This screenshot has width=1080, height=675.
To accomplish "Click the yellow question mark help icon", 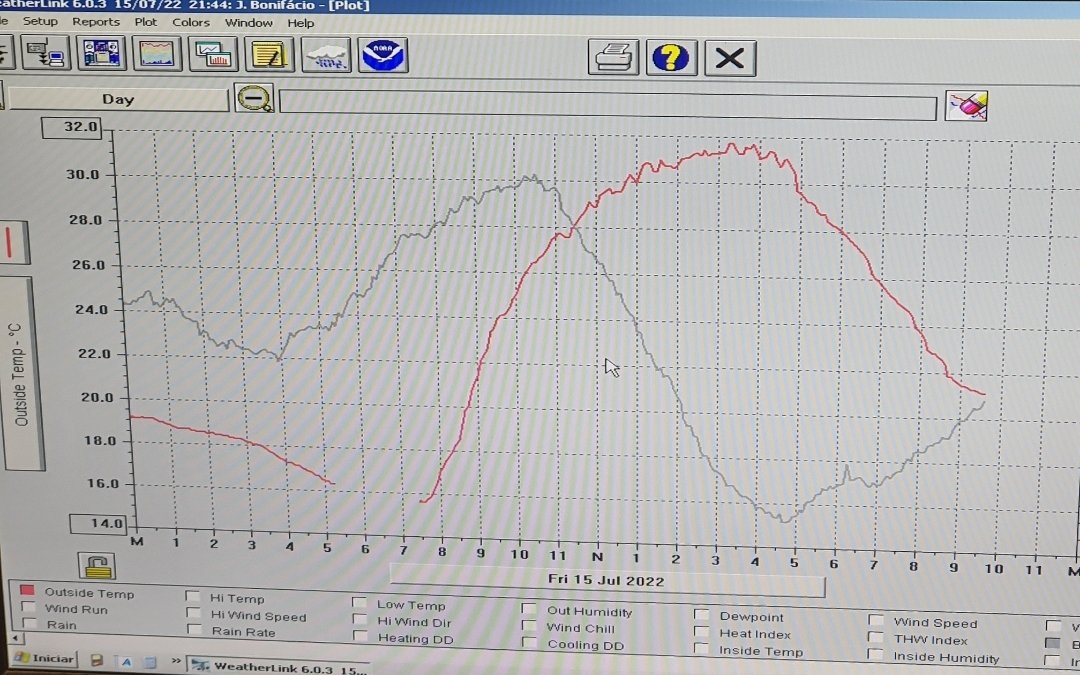I will pyautogui.click(x=671, y=57).
